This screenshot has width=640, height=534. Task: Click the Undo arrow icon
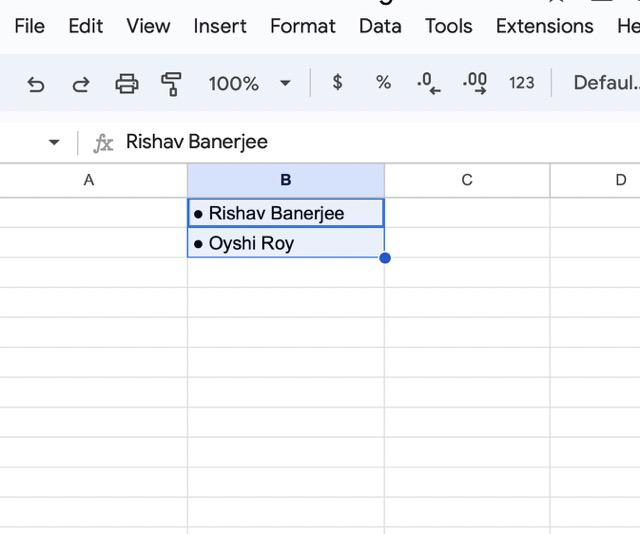[x=36, y=84]
